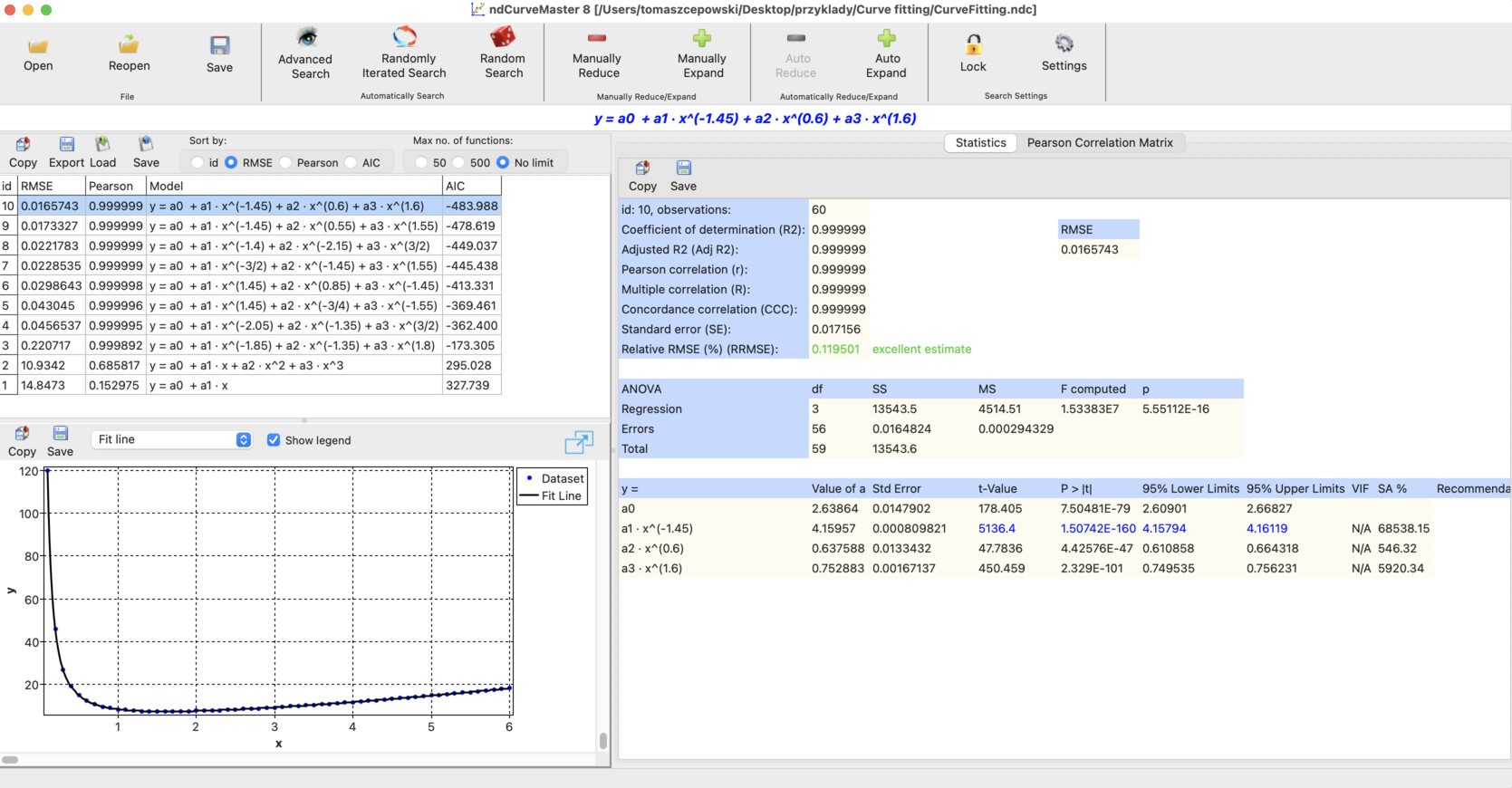
Task: Click the AIC column header
Action: pos(472,186)
